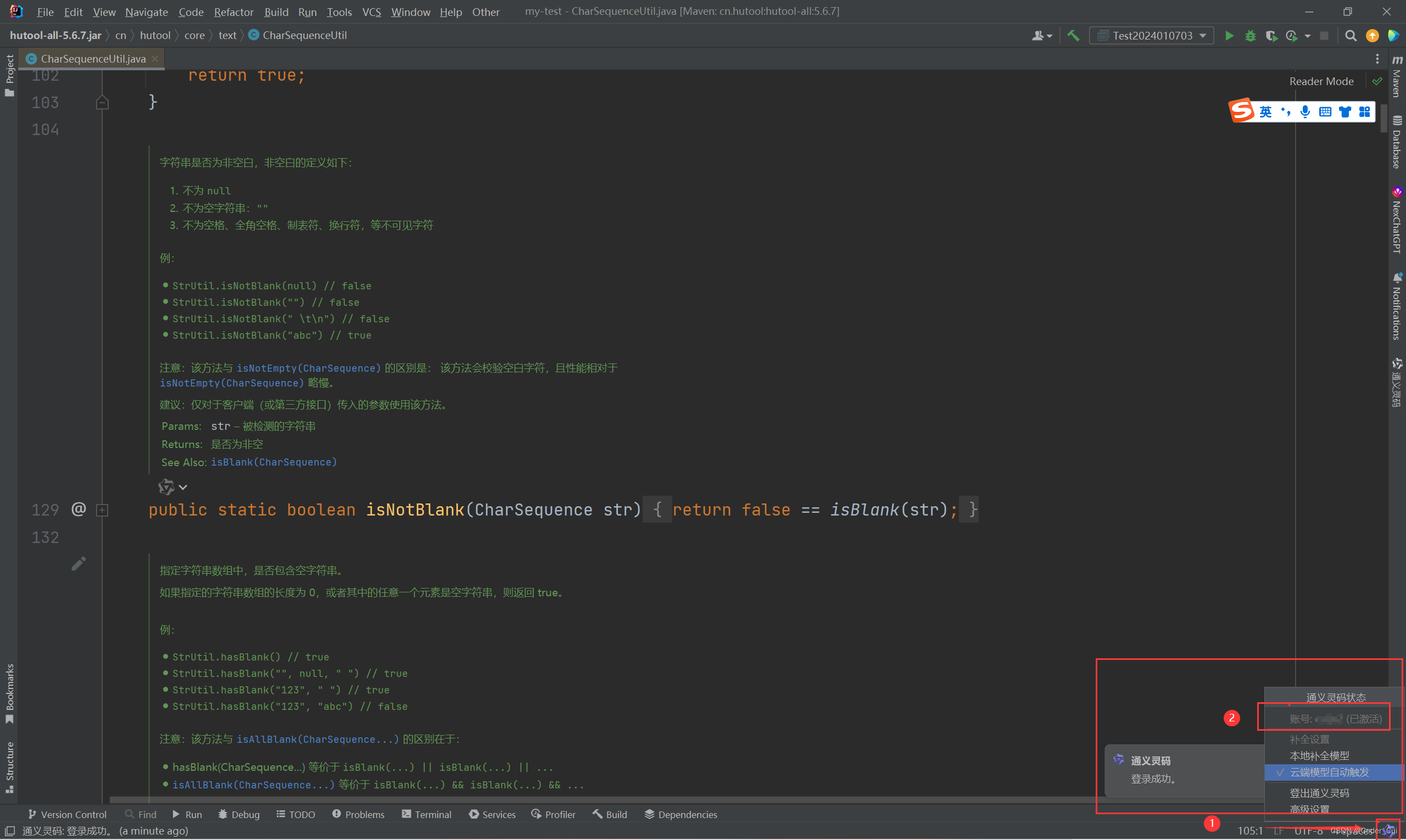
Task: Click the green Run button in toolbar
Action: 1229,36
